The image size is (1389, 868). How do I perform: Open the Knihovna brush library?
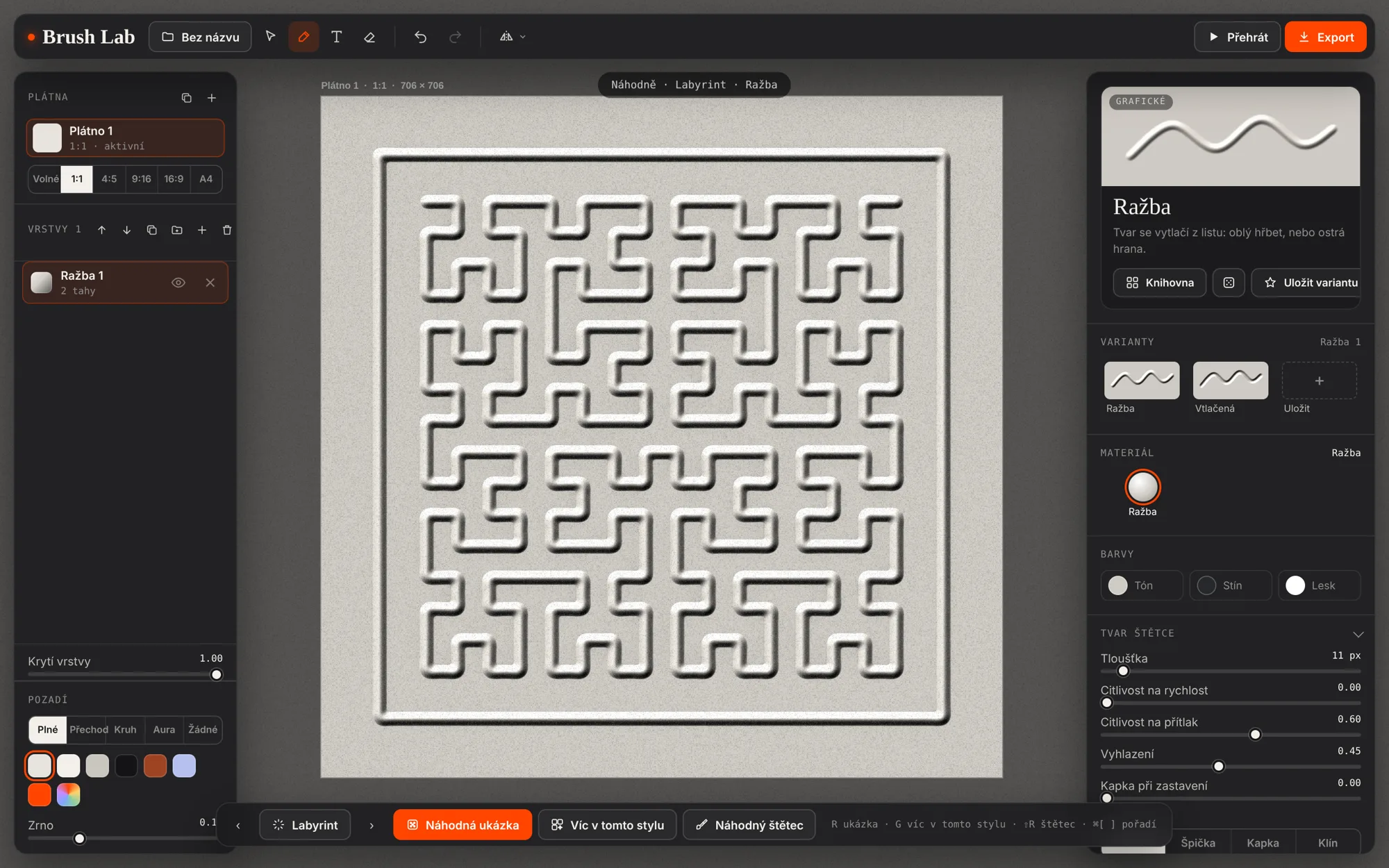click(x=1160, y=283)
